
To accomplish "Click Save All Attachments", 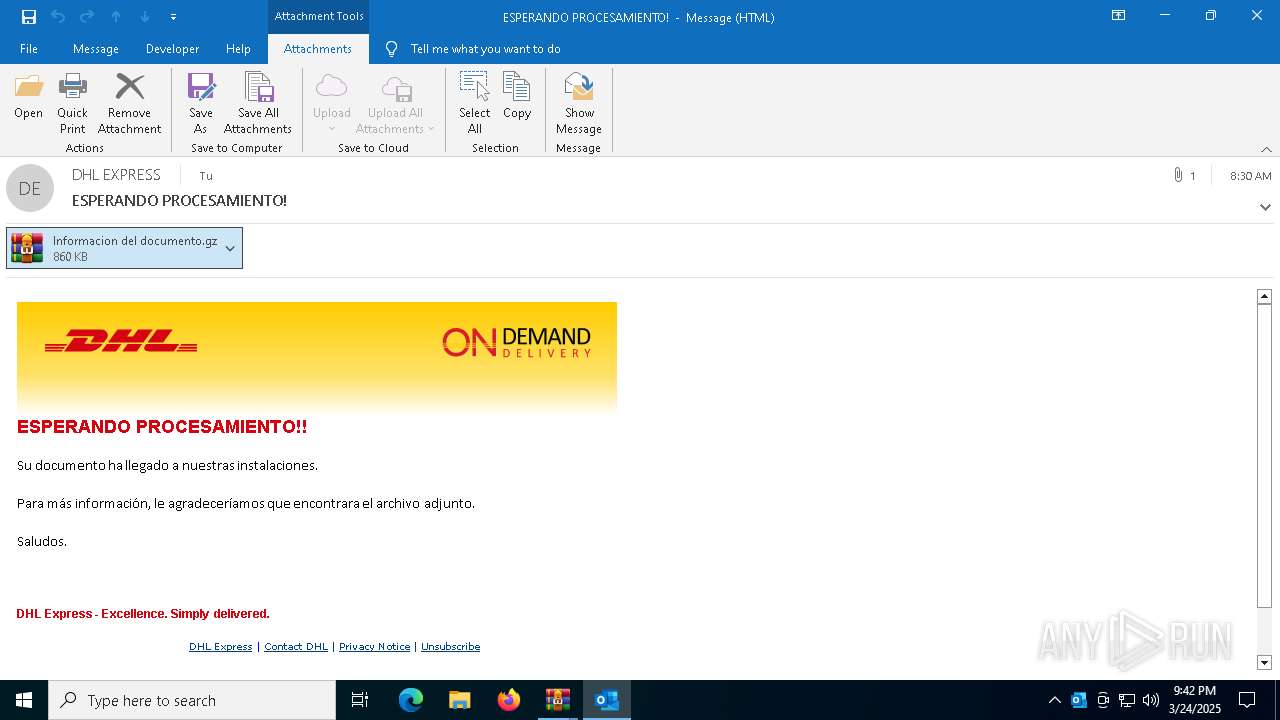I will click(258, 103).
